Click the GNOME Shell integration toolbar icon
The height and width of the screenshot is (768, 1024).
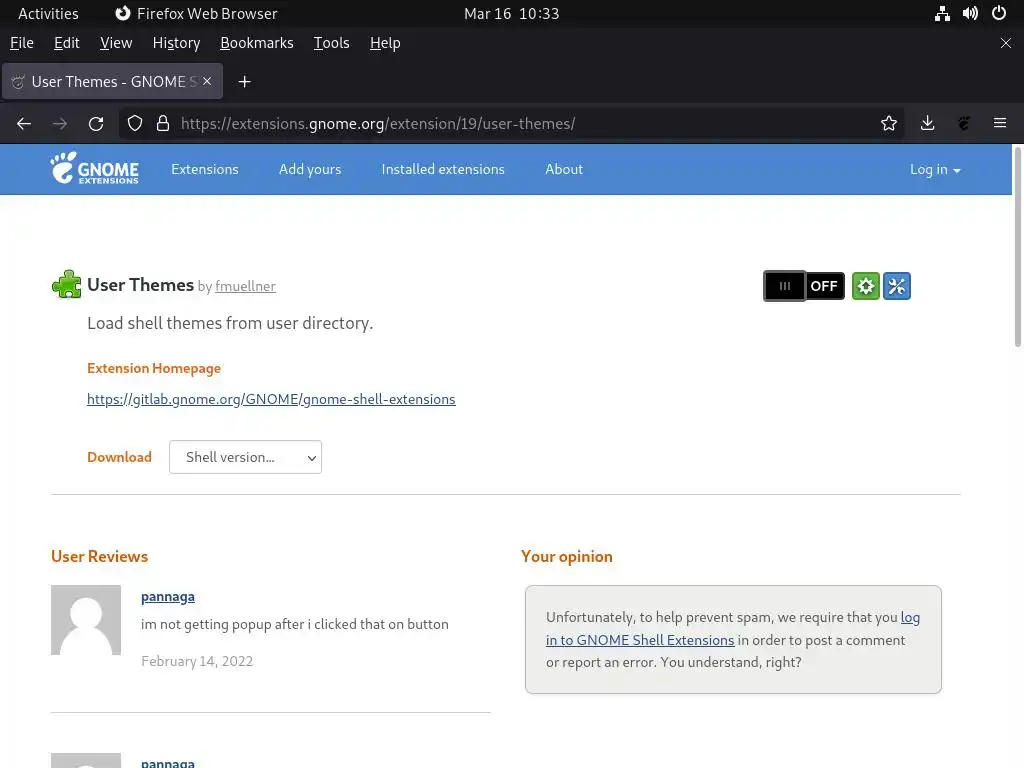(x=964, y=123)
